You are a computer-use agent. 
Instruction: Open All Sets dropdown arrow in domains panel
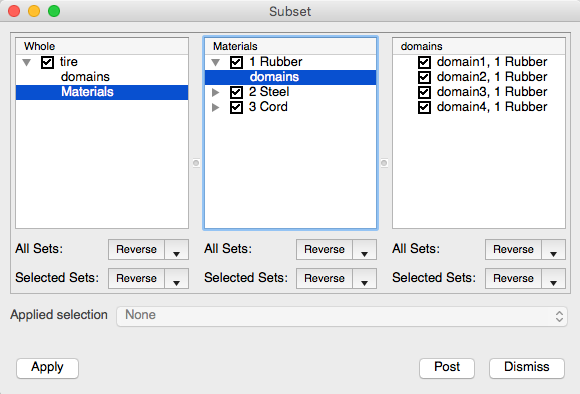(553, 250)
